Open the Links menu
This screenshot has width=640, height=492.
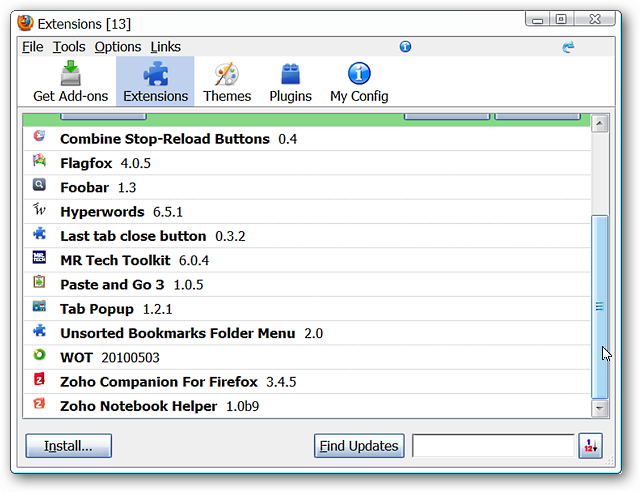(165, 47)
